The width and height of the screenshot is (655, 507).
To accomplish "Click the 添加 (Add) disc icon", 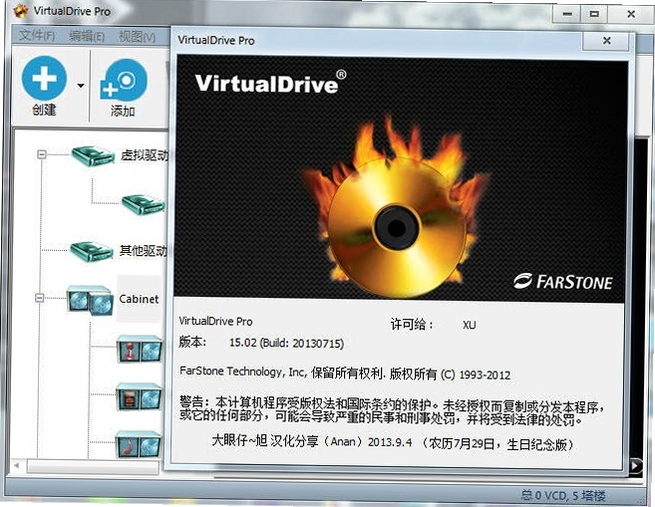I will click(x=124, y=80).
